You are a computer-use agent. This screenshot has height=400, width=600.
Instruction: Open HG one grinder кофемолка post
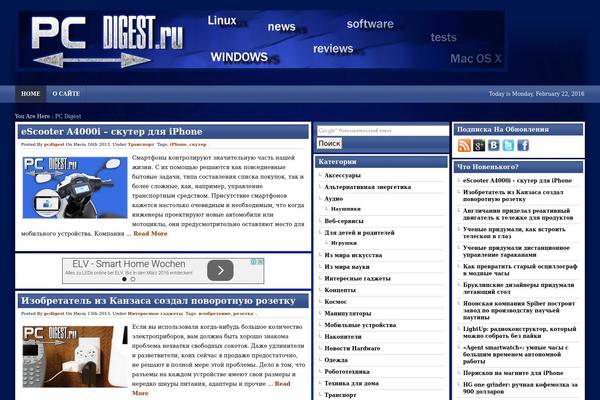click(x=520, y=388)
